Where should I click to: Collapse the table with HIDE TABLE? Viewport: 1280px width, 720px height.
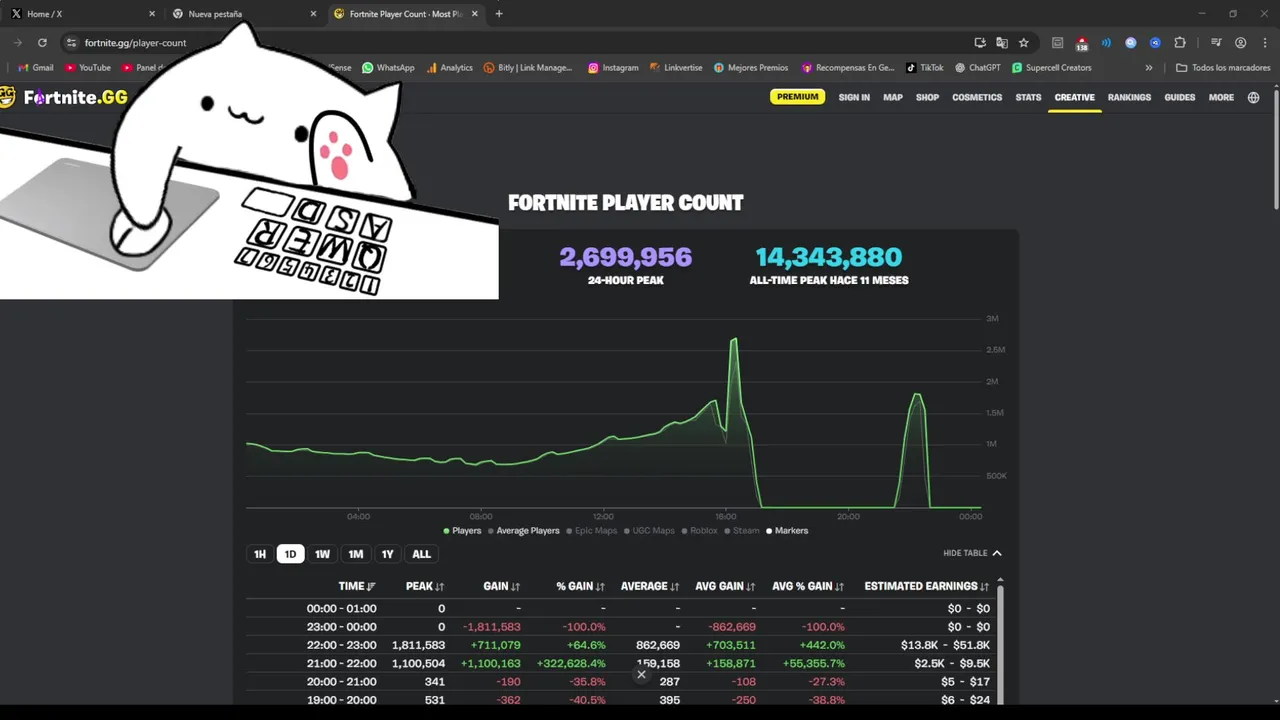click(972, 553)
